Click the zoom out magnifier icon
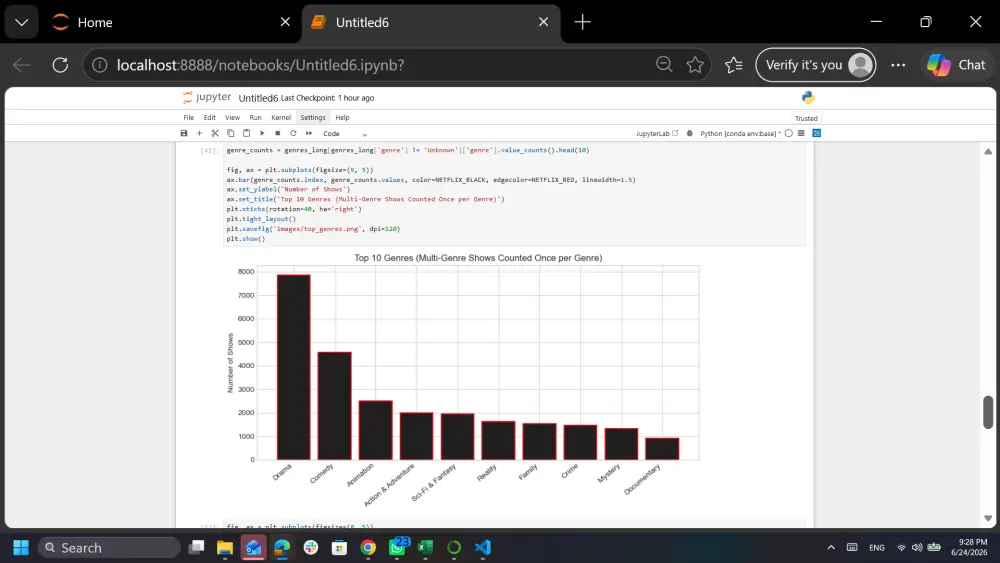 [664, 64]
